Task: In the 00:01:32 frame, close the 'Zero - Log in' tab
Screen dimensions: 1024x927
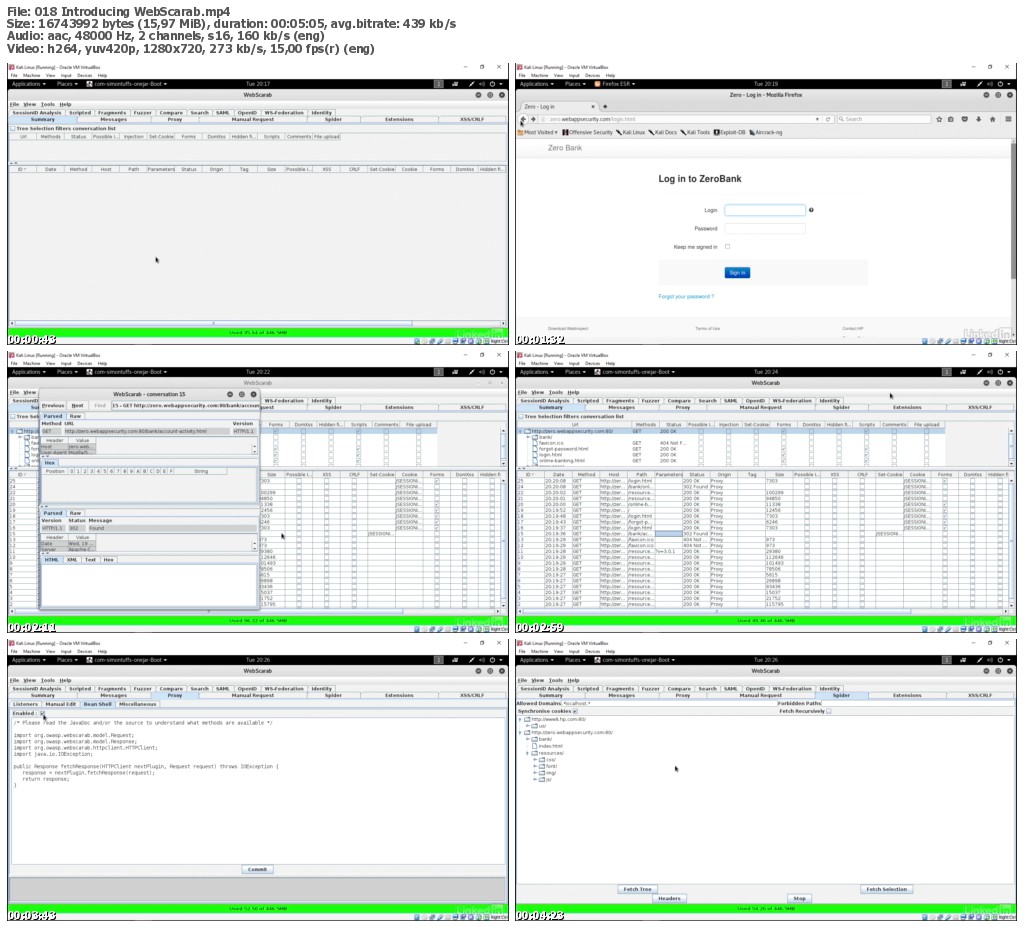Action: (x=593, y=106)
